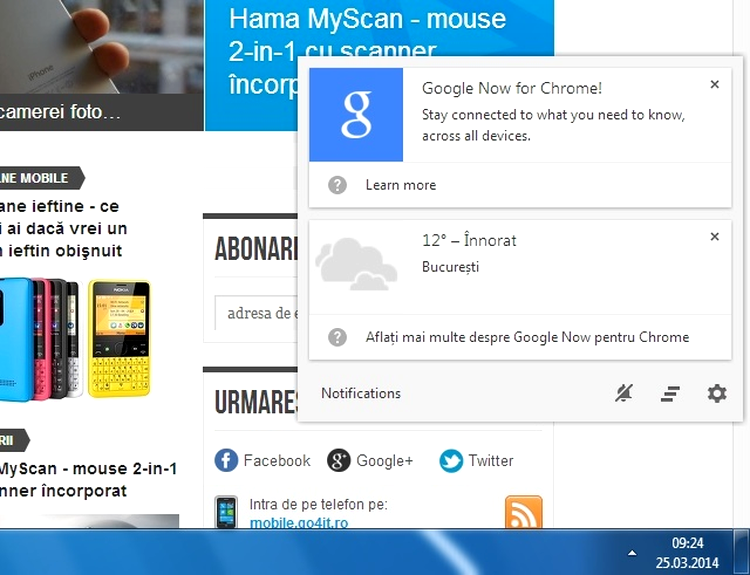This screenshot has width=750, height=575.
Task: Toggle do not disturb bell icon
Action: [624, 393]
